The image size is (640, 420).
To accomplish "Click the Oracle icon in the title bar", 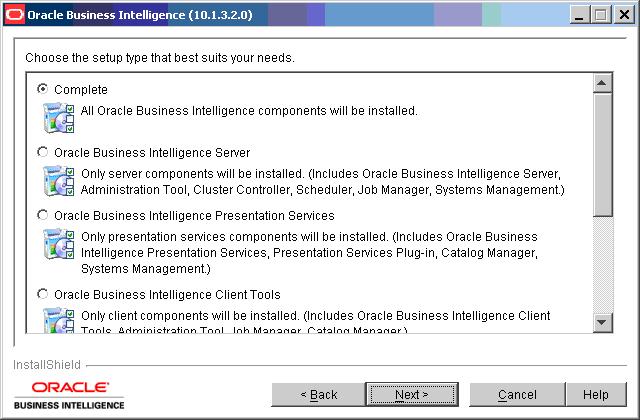I will [14, 14].
